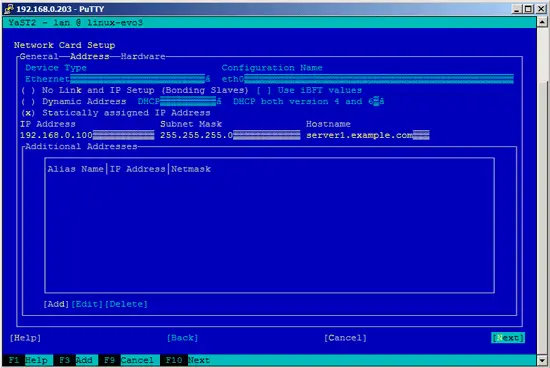Click the [Back] button
The width and height of the screenshot is (550, 368).
click(x=182, y=338)
